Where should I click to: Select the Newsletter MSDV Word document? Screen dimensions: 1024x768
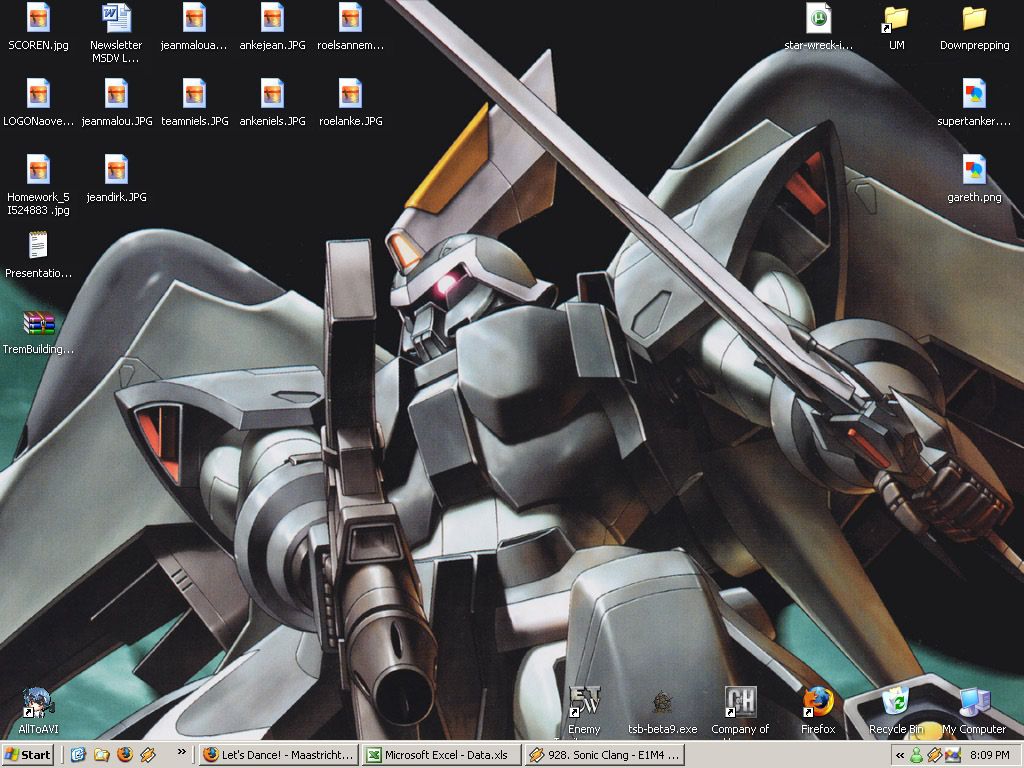pyautogui.click(x=116, y=33)
